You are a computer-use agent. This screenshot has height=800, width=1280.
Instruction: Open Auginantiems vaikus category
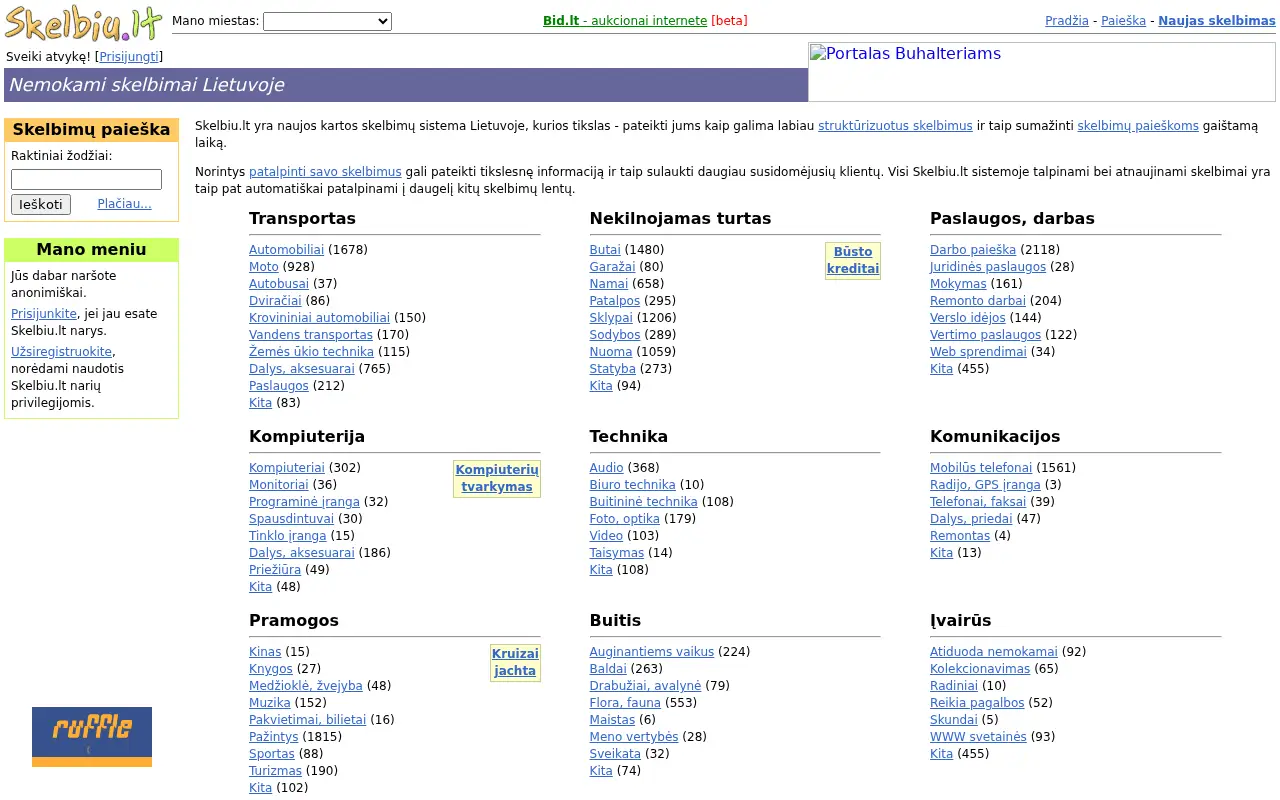click(652, 652)
